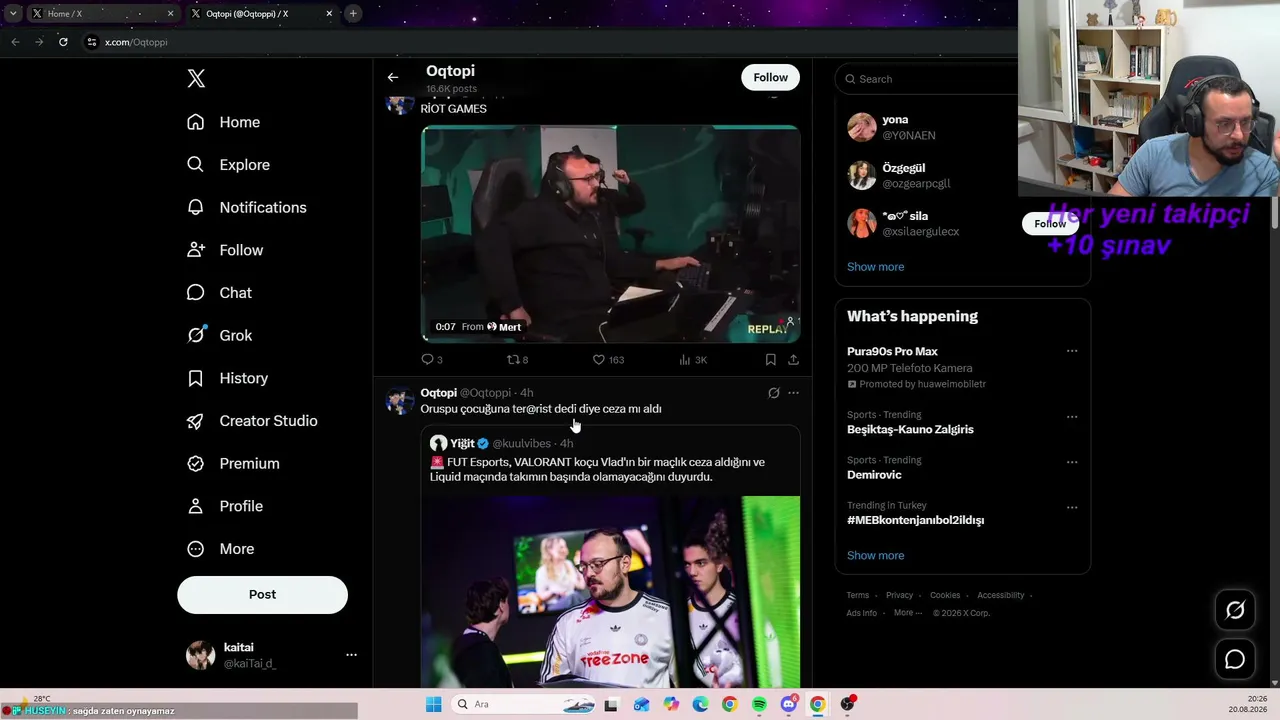Viewport: 1280px width, 720px height.
Task: Click the Search field on X
Action: coord(928,79)
